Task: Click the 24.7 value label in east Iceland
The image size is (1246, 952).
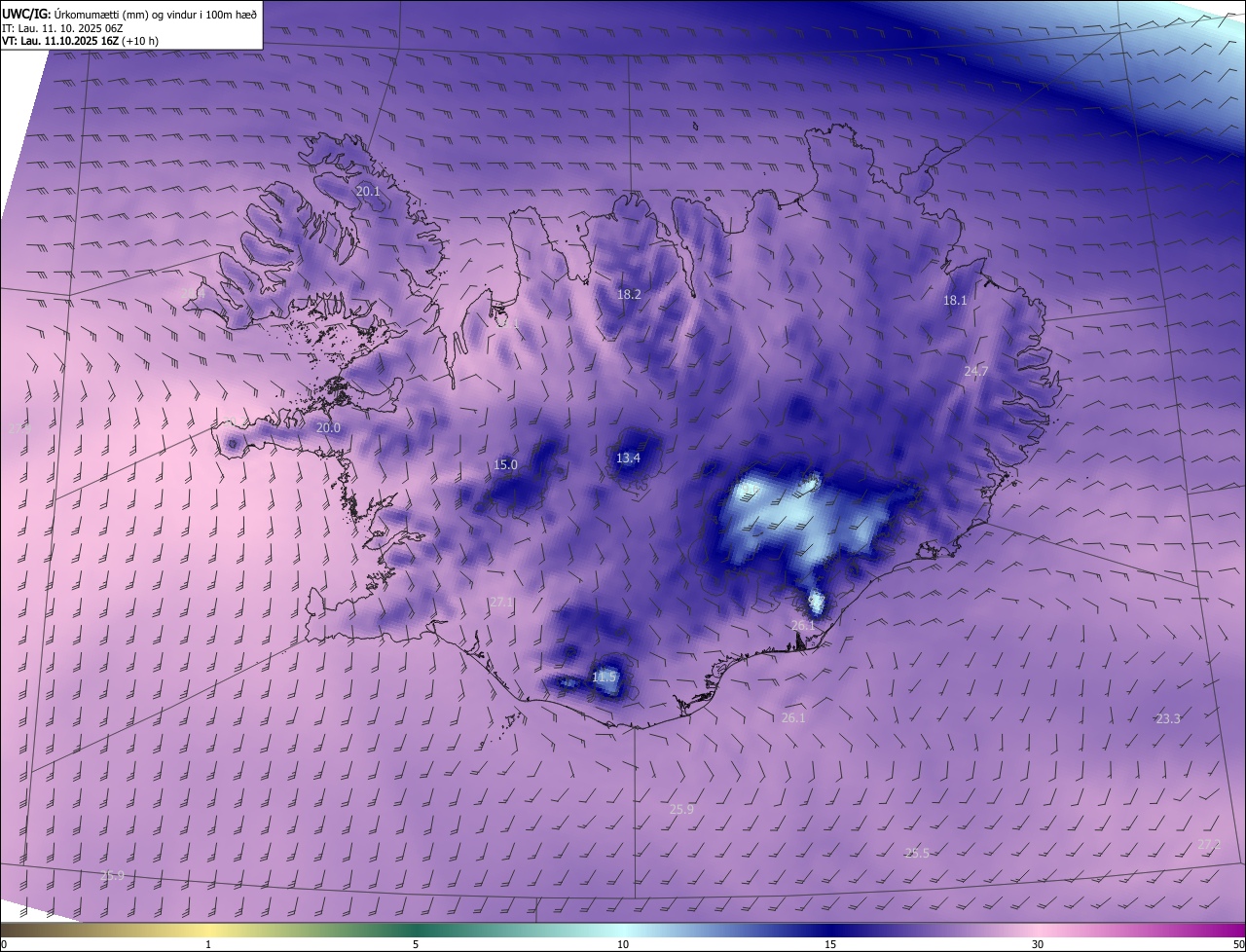Action: (x=975, y=372)
